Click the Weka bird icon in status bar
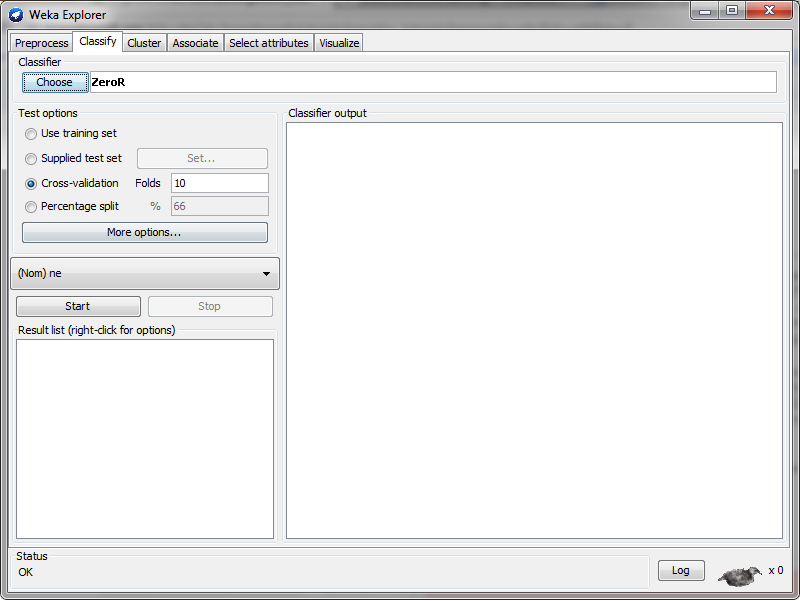 [740, 575]
